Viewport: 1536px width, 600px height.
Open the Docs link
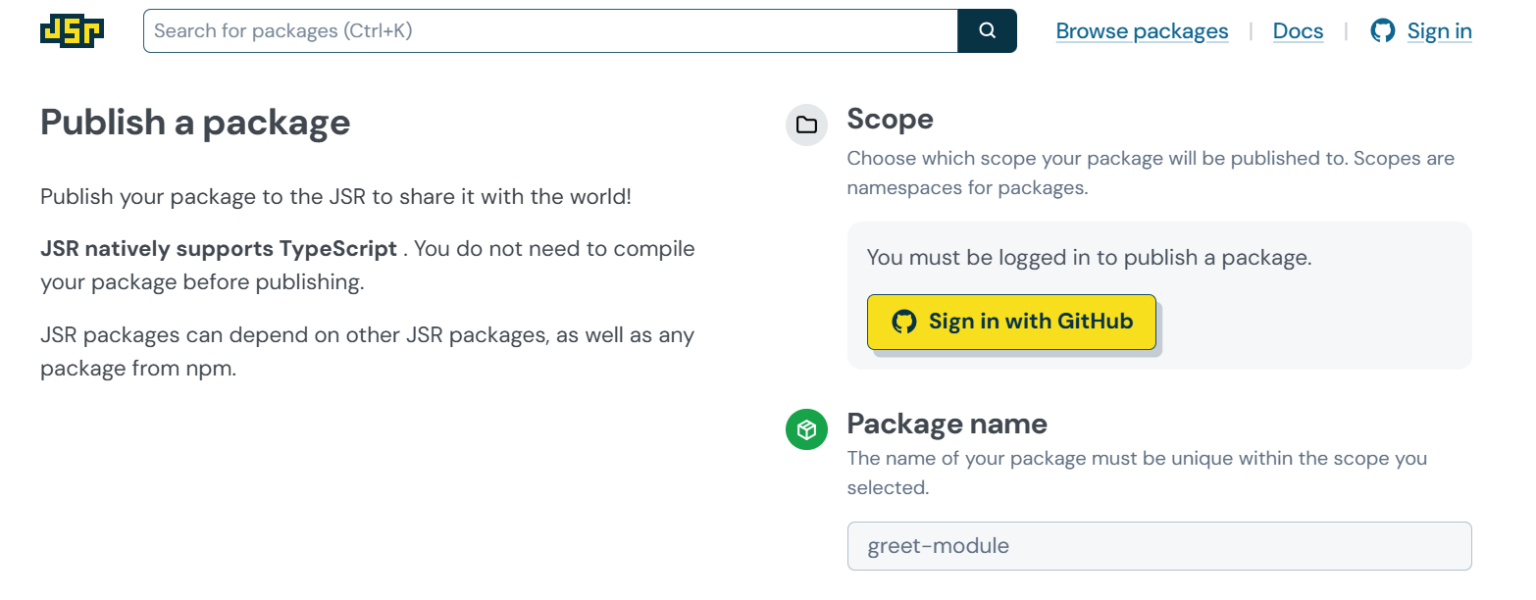(x=1297, y=31)
